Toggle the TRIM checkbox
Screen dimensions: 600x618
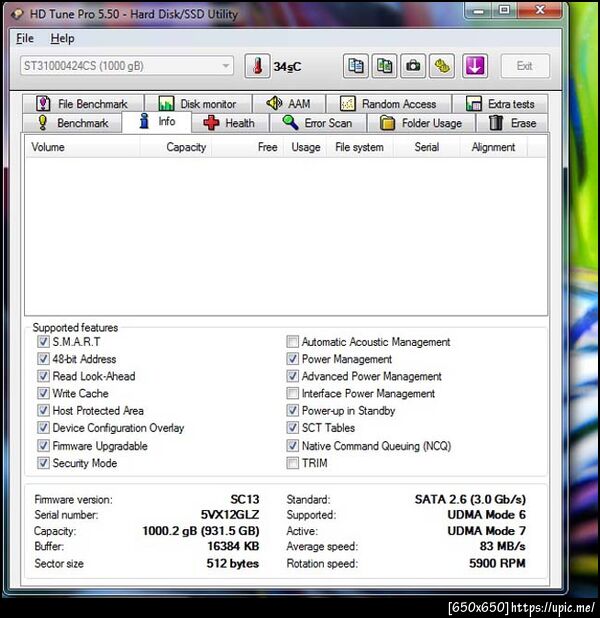(x=293, y=463)
